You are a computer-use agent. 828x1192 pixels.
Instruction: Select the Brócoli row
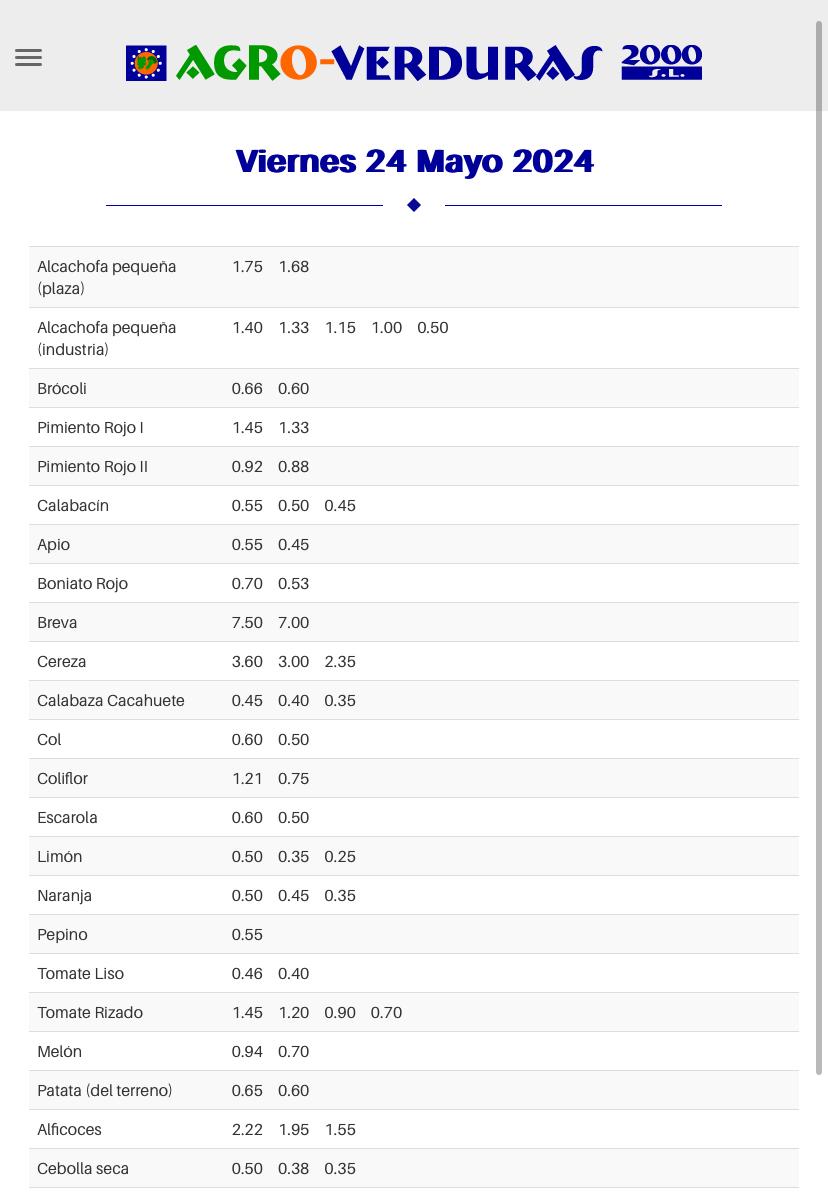point(414,388)
